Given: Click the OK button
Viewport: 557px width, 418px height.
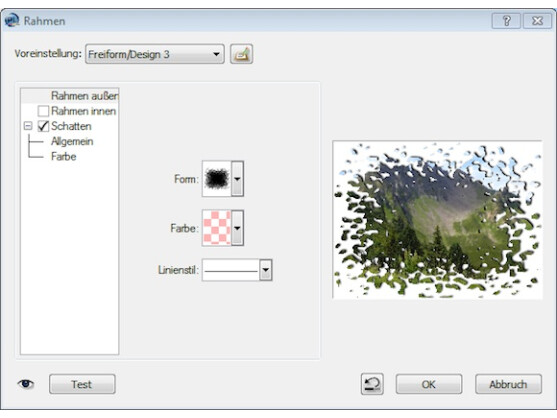Looking at the screenshot, I should click(x=429, y=384).
